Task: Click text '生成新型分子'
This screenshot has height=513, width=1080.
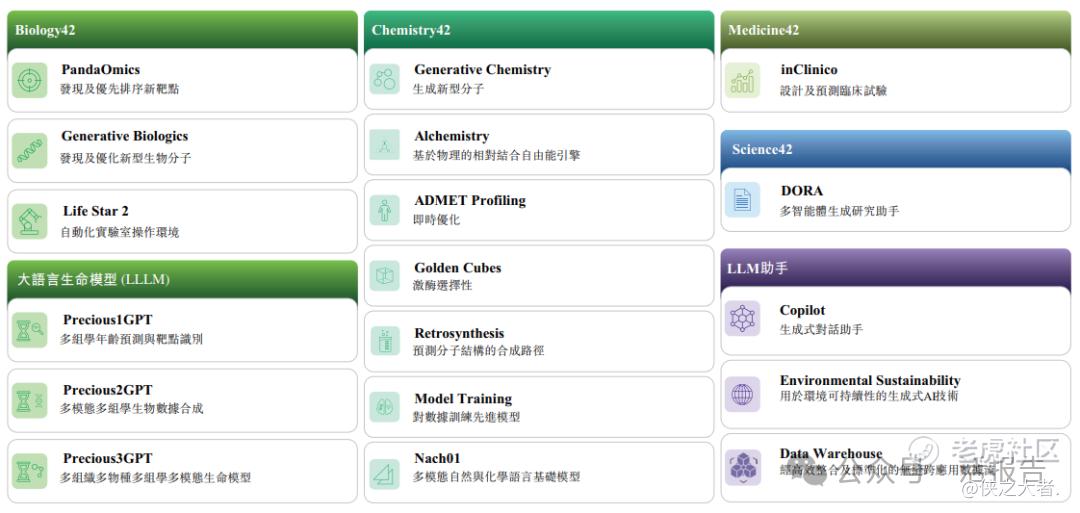Action: click(448, 89)
